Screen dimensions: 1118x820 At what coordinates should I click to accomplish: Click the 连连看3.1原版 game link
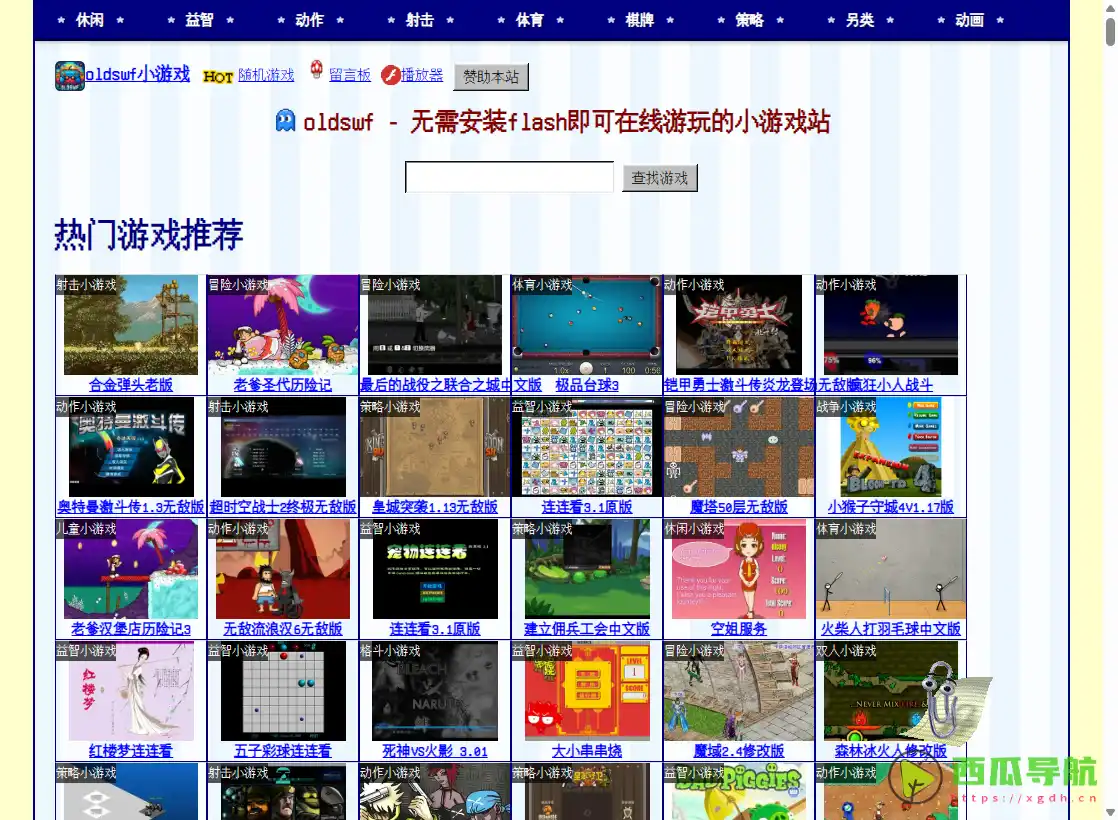(586, 507)
